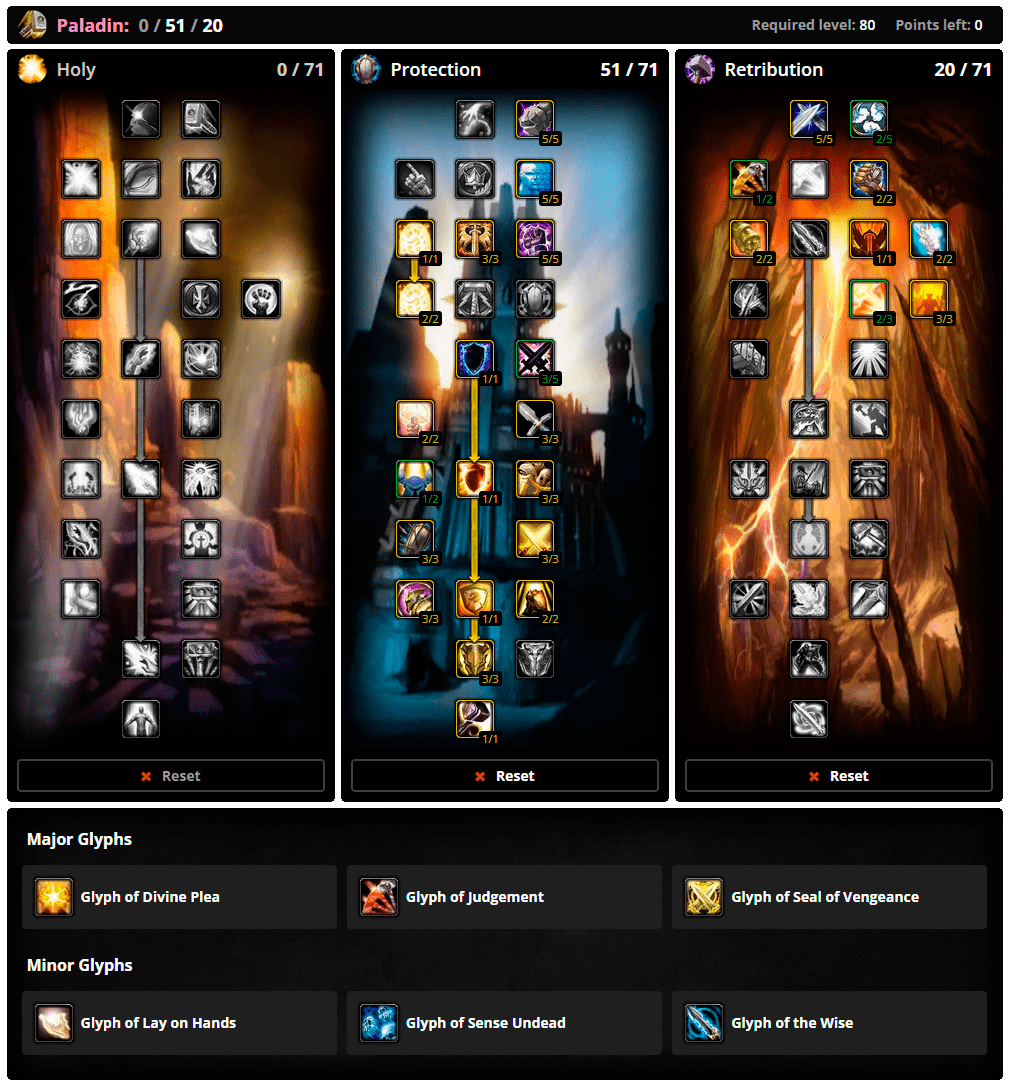
Task: Click the 'Major Glyphs' heading
Action: point(80,839)
